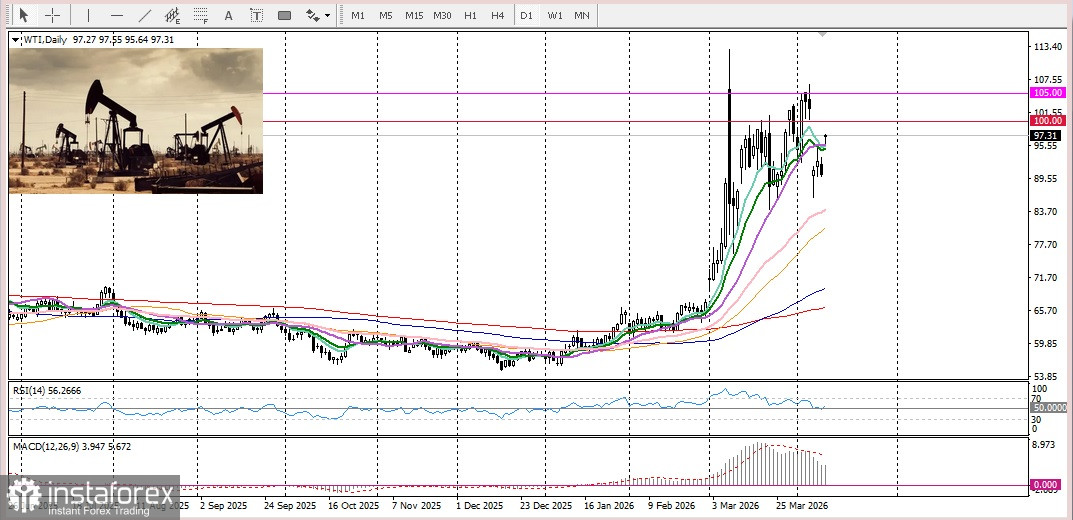This screenshot has height=520, width=1073.
Task: Select the trendline drawing tool
Action: coord(145,15)
